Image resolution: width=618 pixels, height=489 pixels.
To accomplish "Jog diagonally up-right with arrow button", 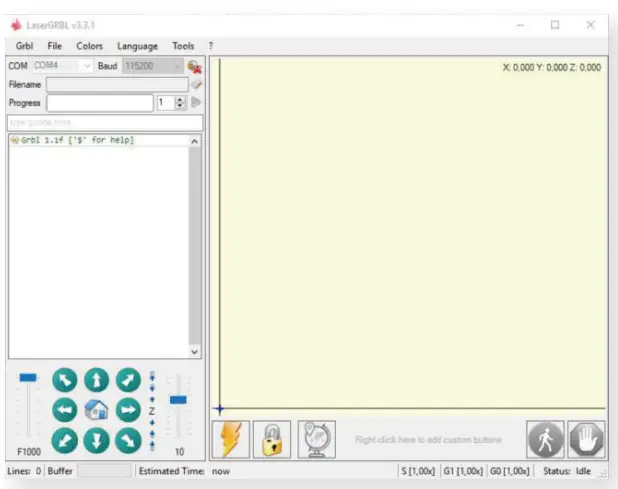I will coord(128,380).
